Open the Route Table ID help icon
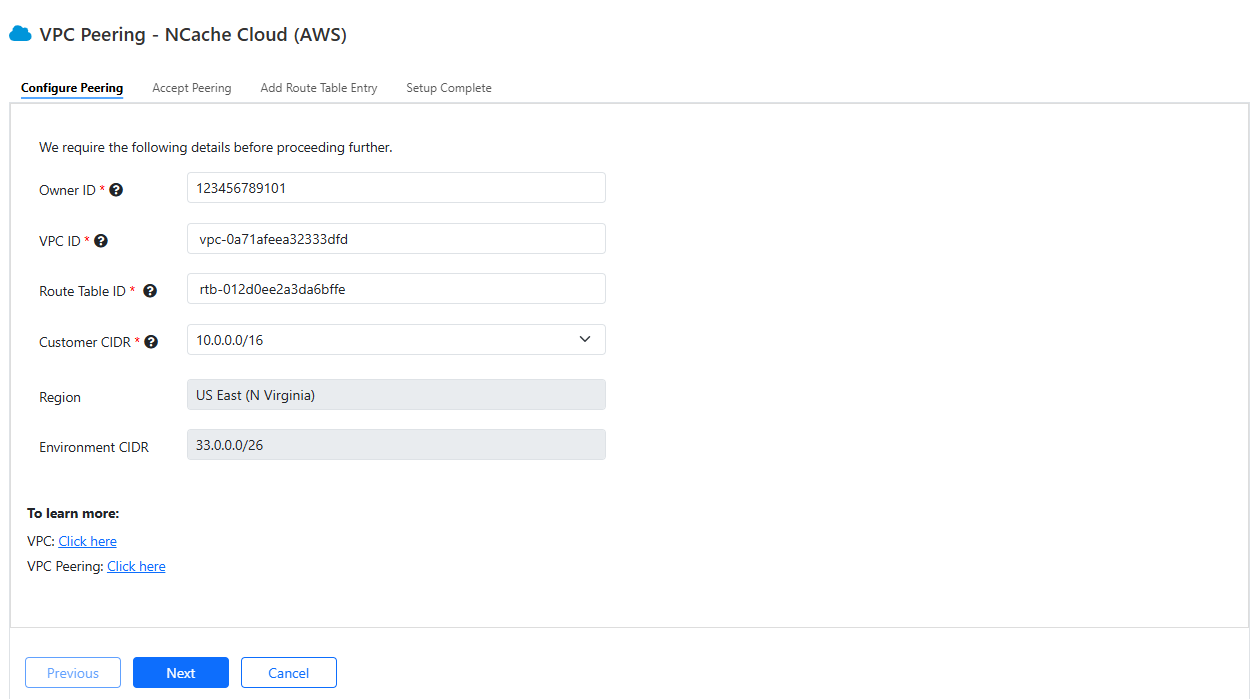This screenshot has height=699, width=1258. [150, 291]
